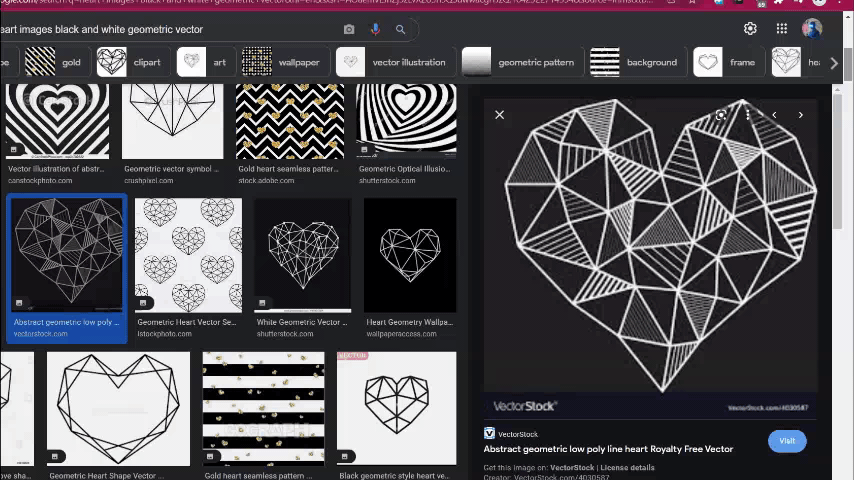Click product badge on Geometric Heart Shape Vector

click(x=55, y=457)
